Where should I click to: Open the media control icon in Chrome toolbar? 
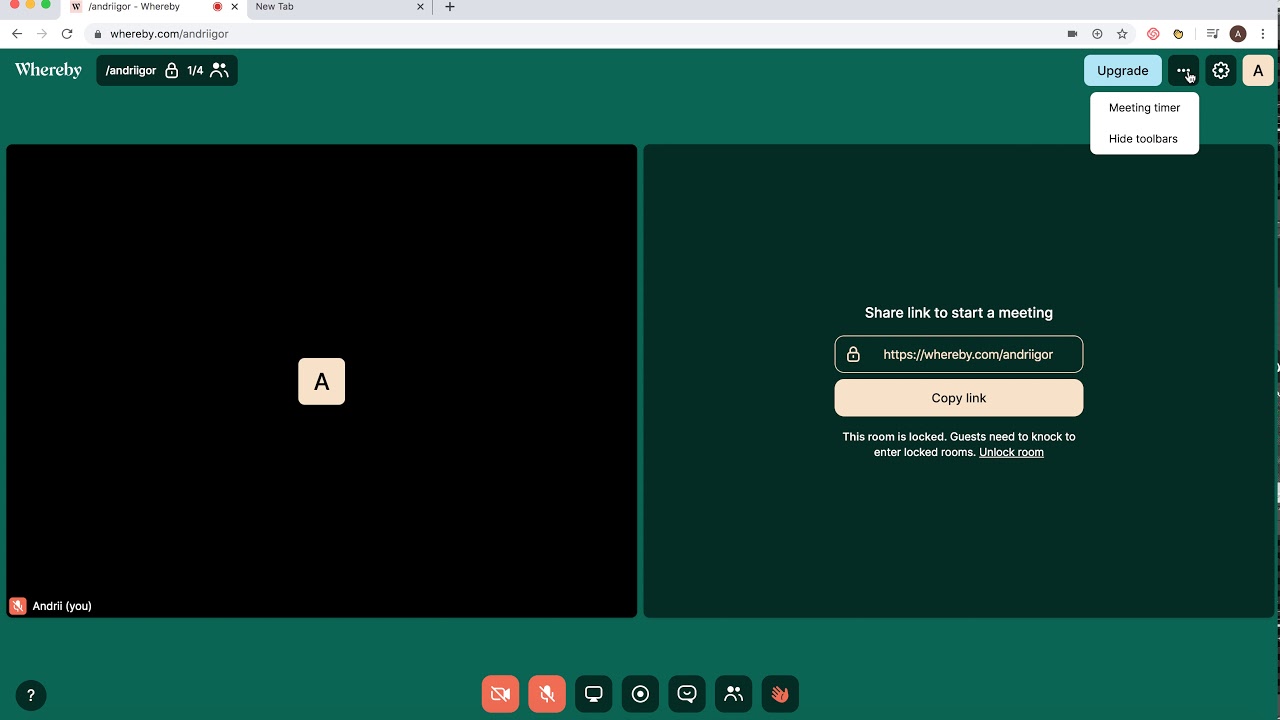(x=1213, y=34)
